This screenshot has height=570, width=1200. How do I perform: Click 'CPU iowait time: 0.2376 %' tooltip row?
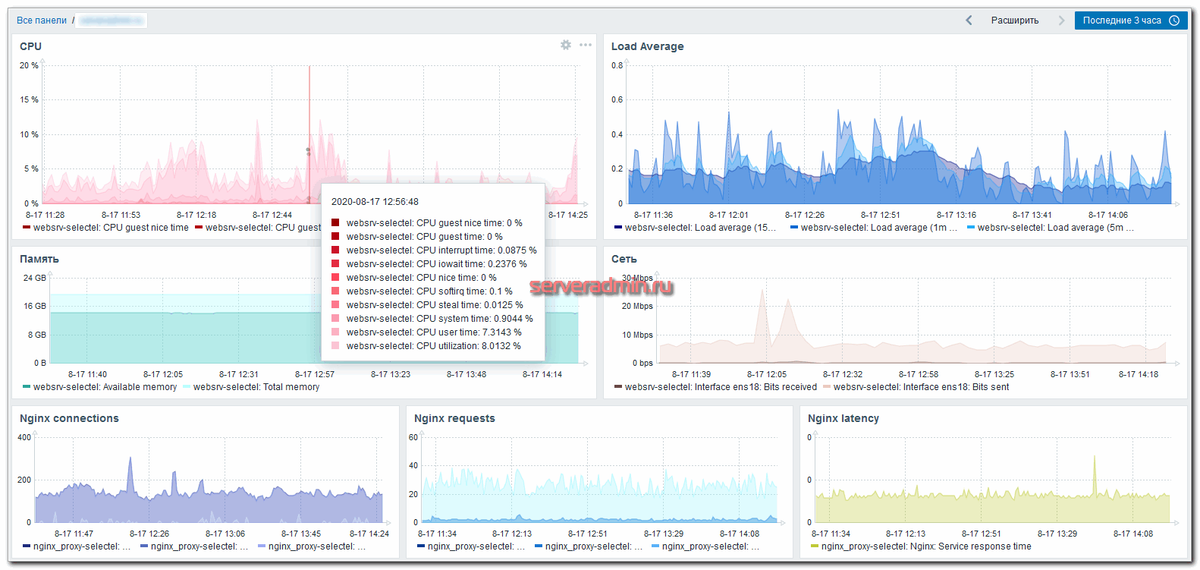pos(430,264)
